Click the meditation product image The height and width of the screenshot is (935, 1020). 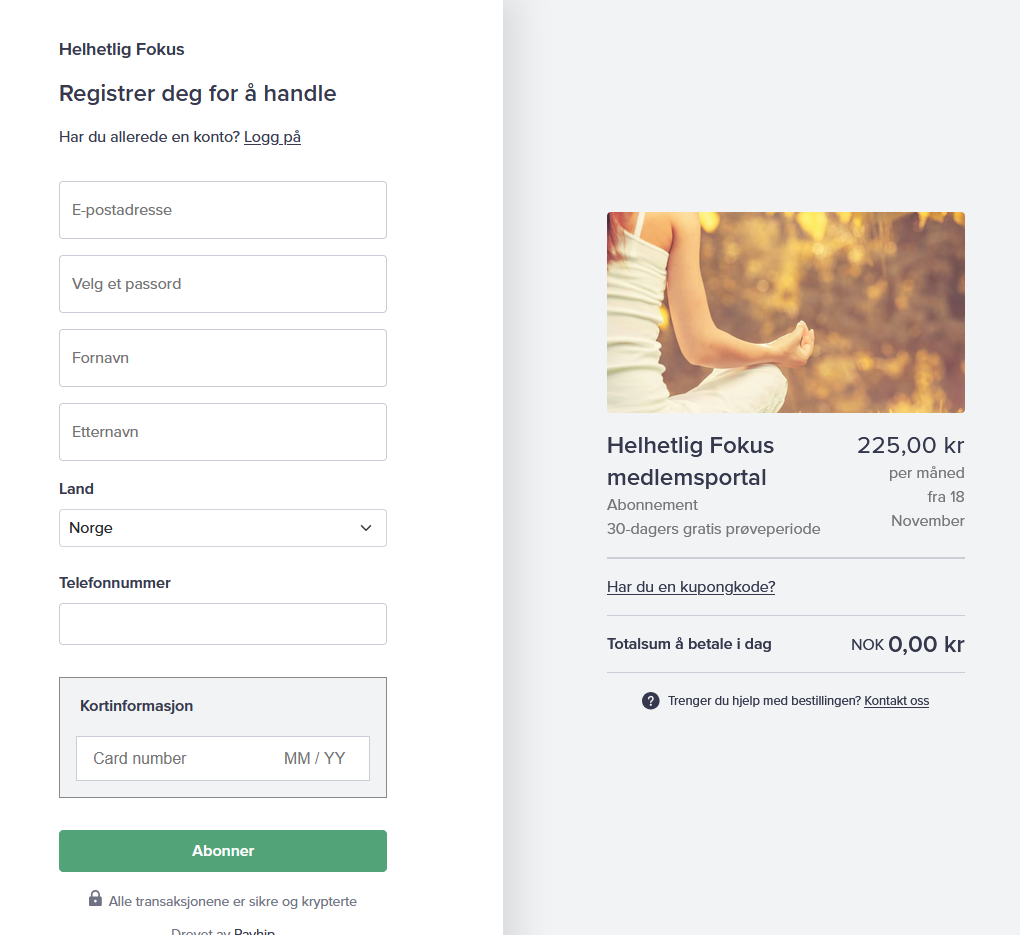click(785, 312)
